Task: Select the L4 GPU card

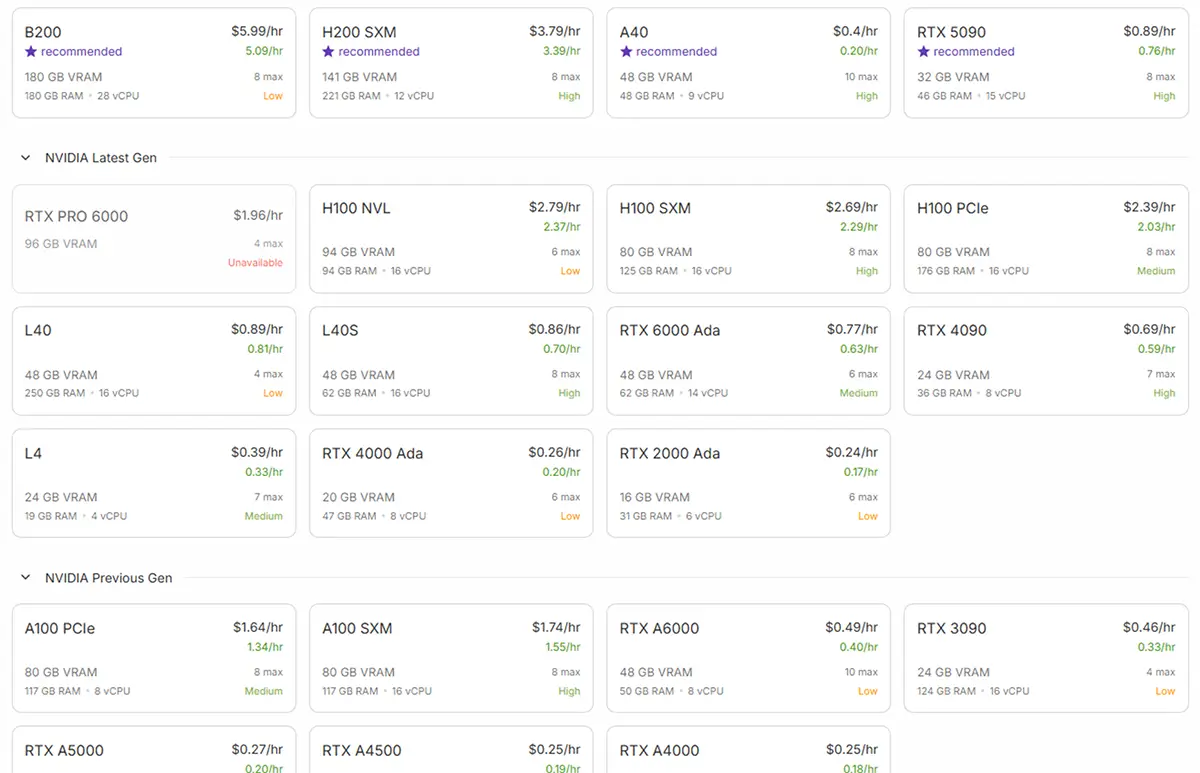Action: [154, 483]
